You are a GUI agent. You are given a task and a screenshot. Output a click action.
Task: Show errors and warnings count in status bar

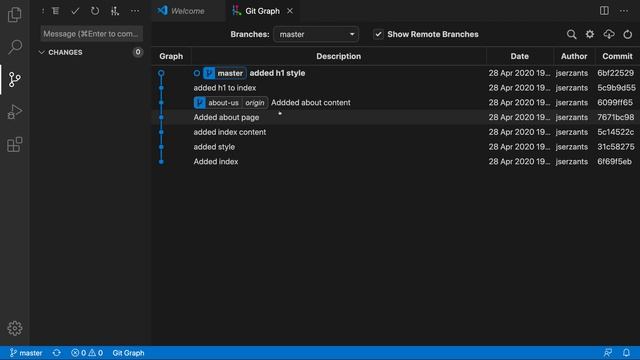pyautogui.click(x=87, y=353)
